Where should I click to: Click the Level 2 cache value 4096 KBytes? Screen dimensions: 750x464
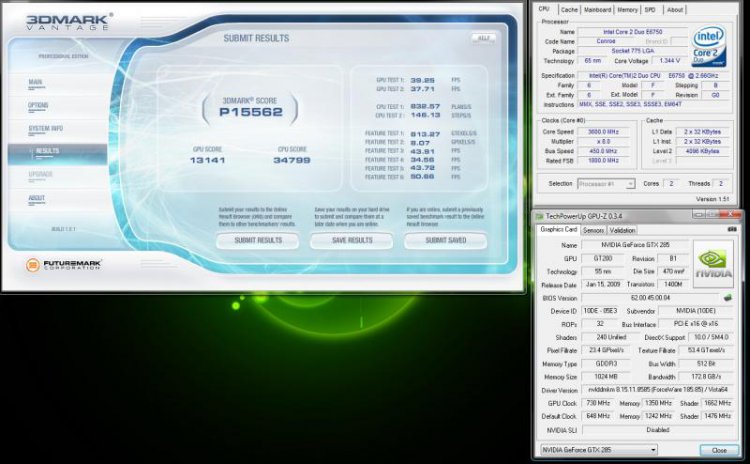[702, 151]
